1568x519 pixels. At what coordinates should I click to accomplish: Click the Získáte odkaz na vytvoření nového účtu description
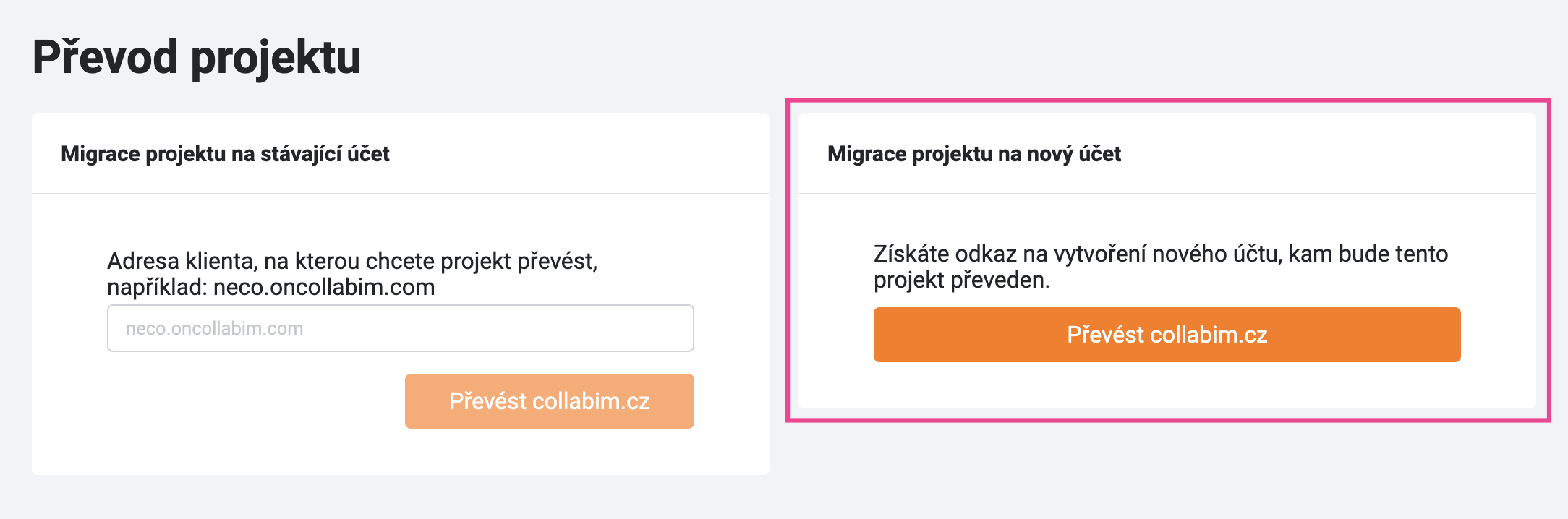[1161, 267]
